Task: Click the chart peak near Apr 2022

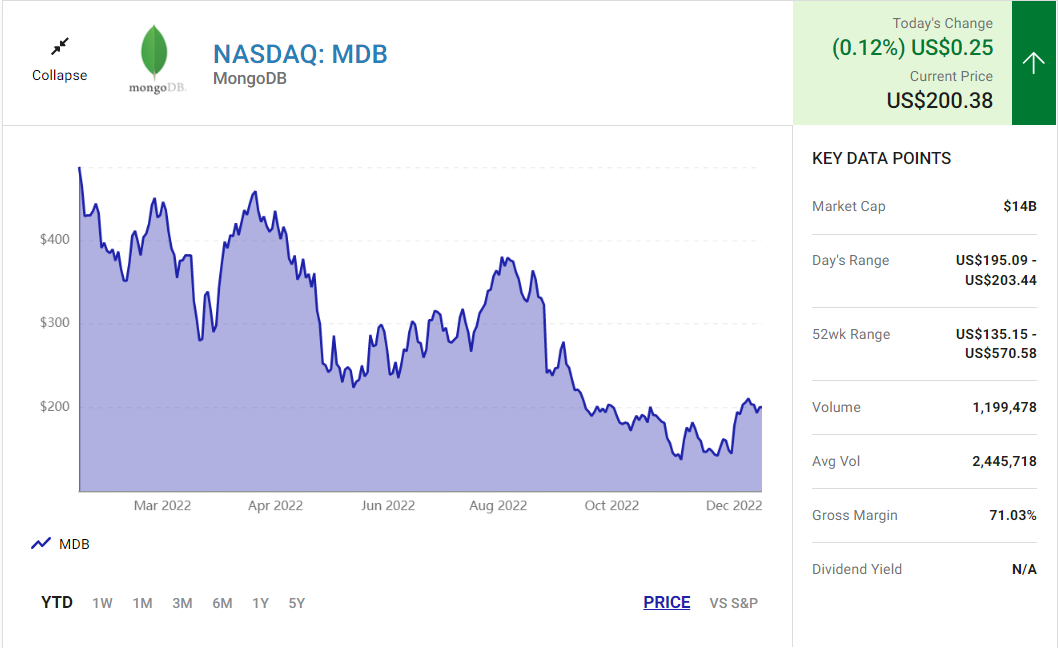Action: point(256,192)
